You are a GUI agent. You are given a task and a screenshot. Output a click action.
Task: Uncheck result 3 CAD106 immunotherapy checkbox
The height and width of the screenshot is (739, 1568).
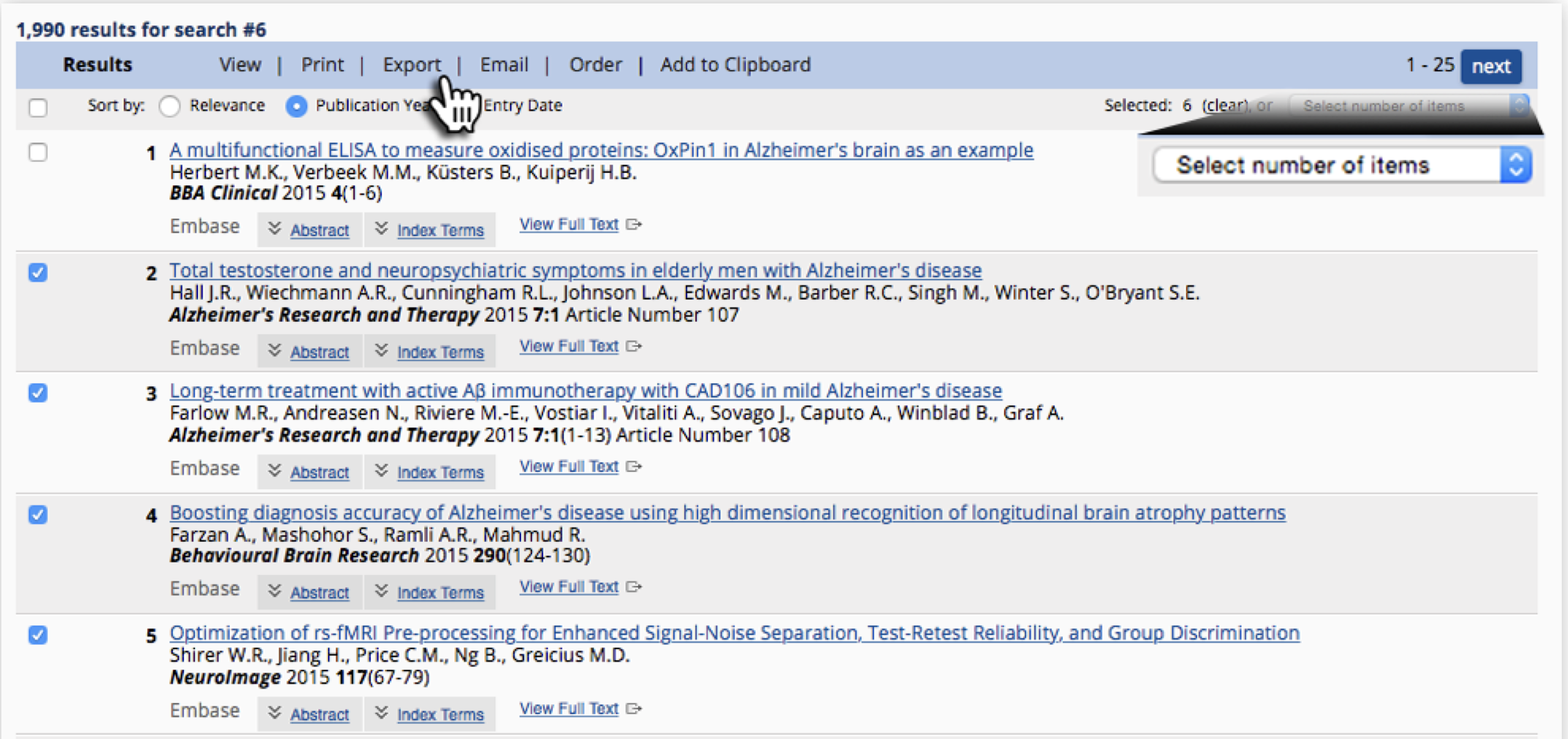point(38,393)
